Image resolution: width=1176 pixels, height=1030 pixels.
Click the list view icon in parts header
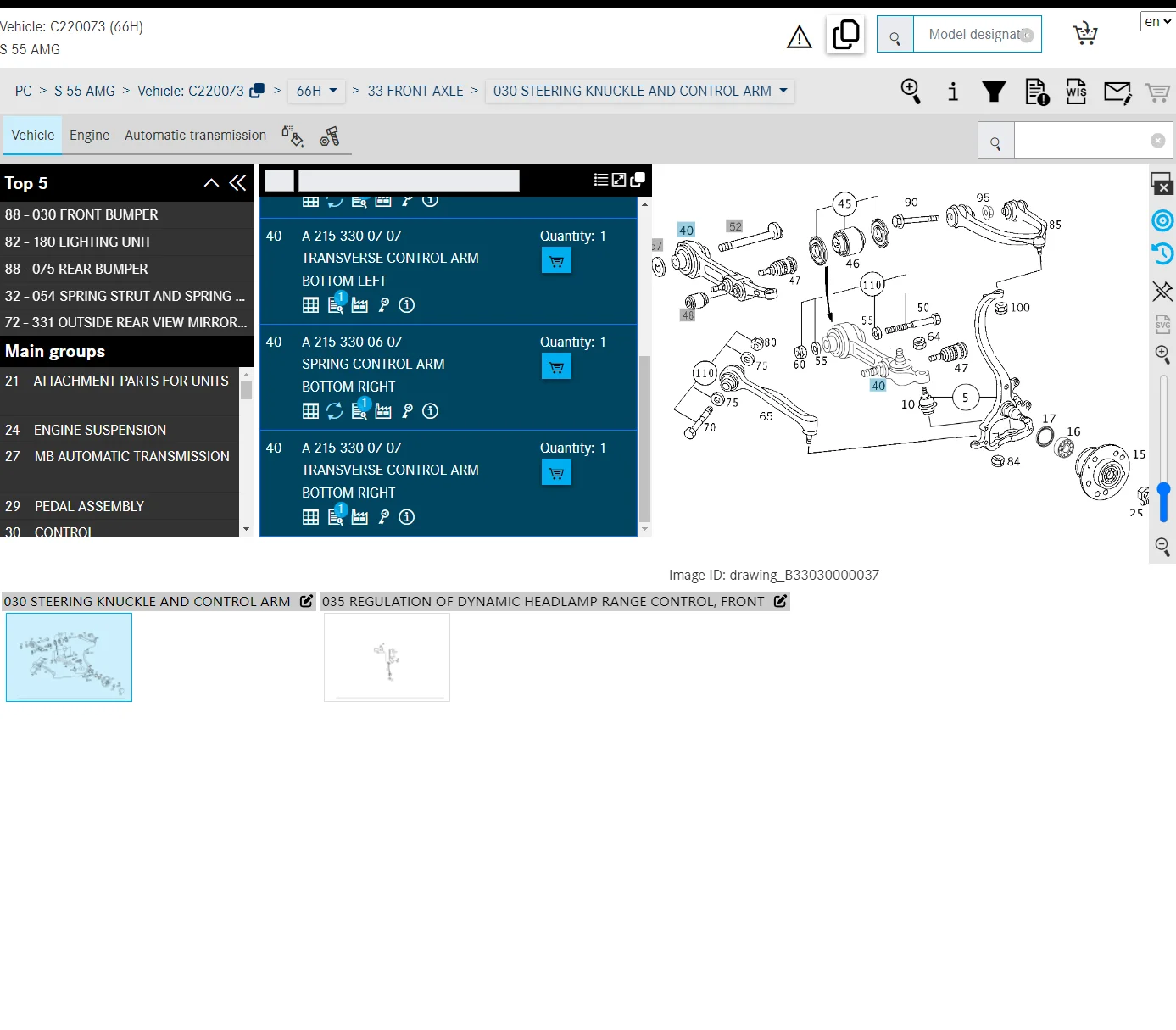[x=601, y=180]
